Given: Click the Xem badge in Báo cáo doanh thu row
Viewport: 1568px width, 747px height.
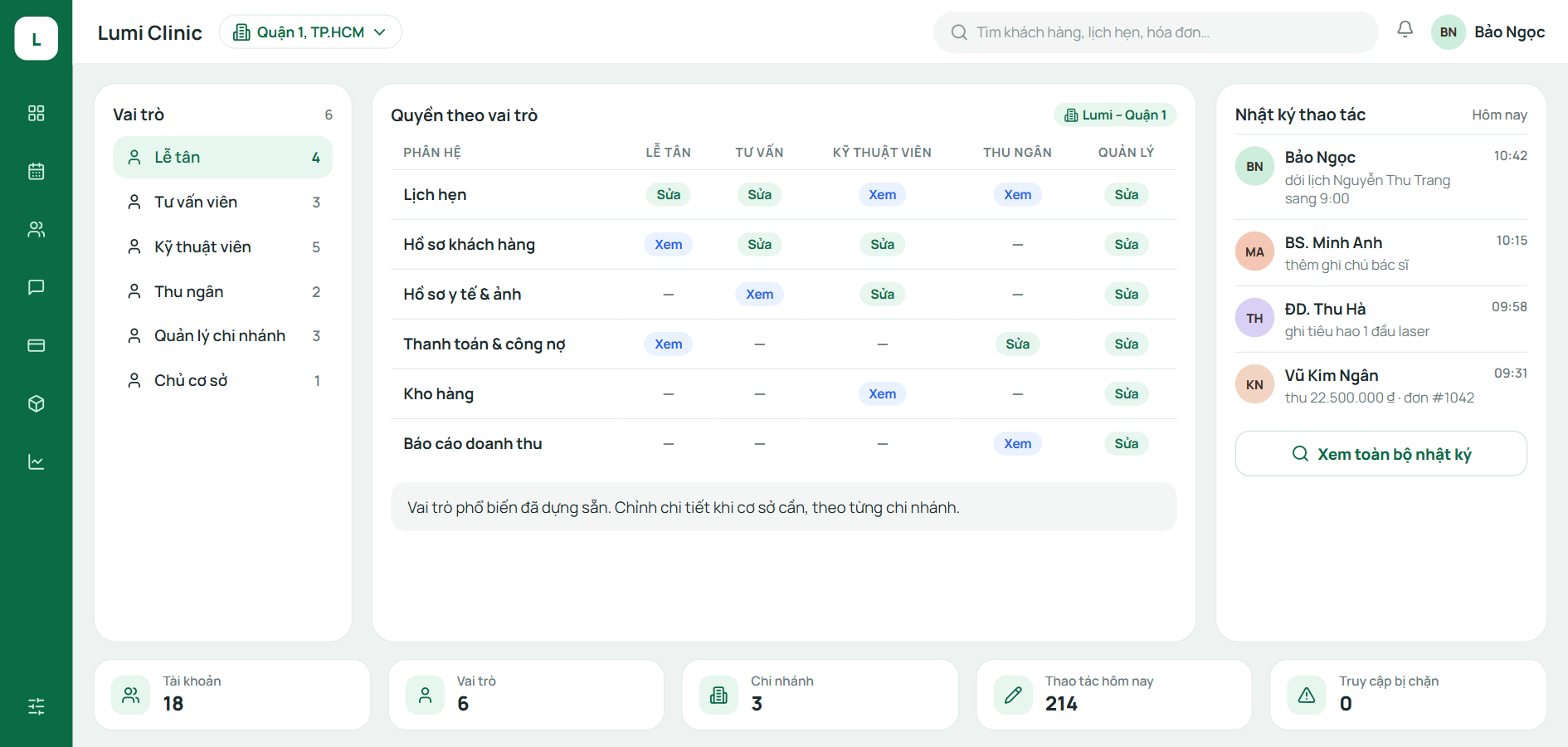Looking at the screenshot, I should coord(1017,443).
